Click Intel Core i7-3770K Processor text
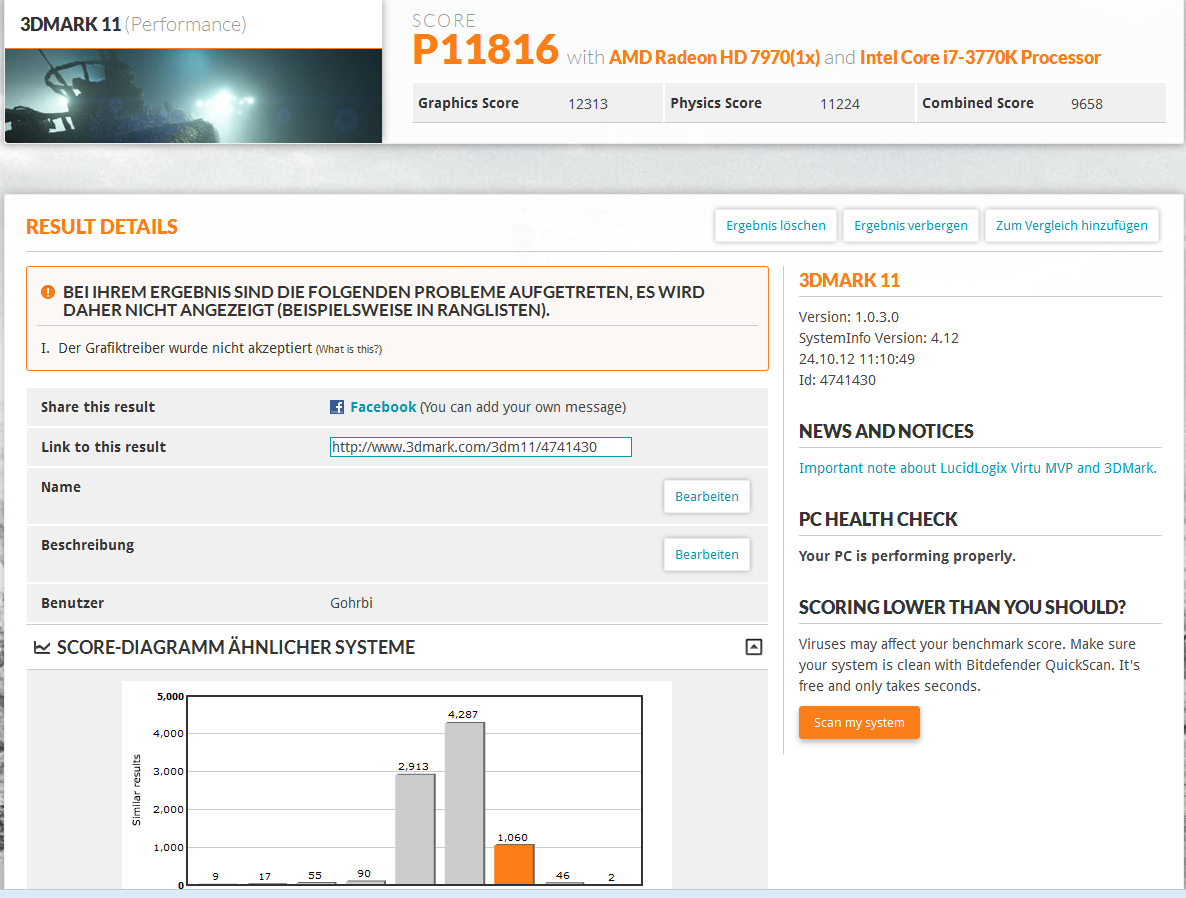Viewport: 1186px width, 898px height. pyautogui.click(x=980, y=57)
